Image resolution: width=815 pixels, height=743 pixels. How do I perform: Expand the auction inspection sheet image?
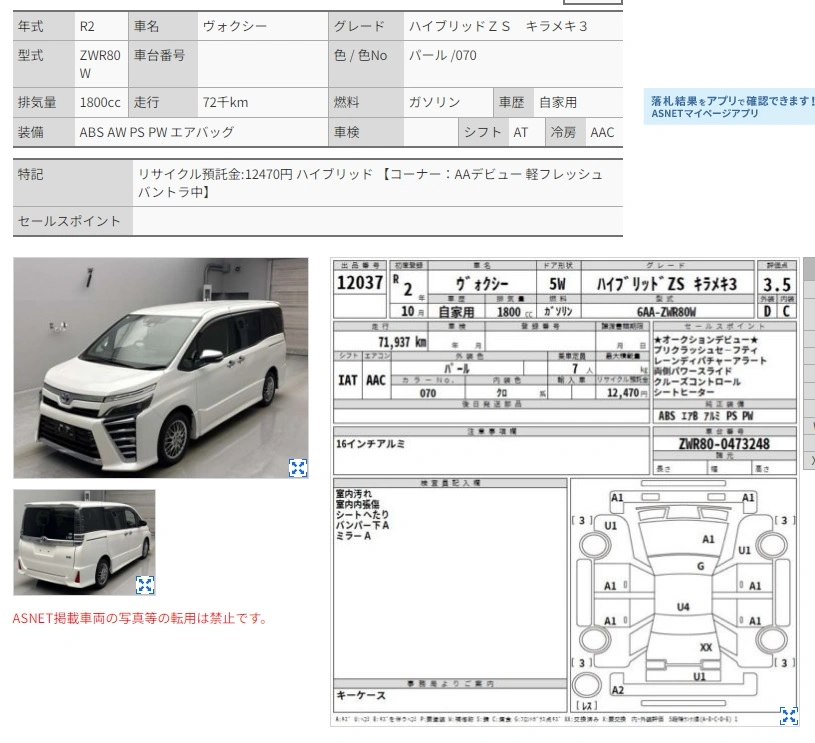pyautogui.click(x=788, y=716)
